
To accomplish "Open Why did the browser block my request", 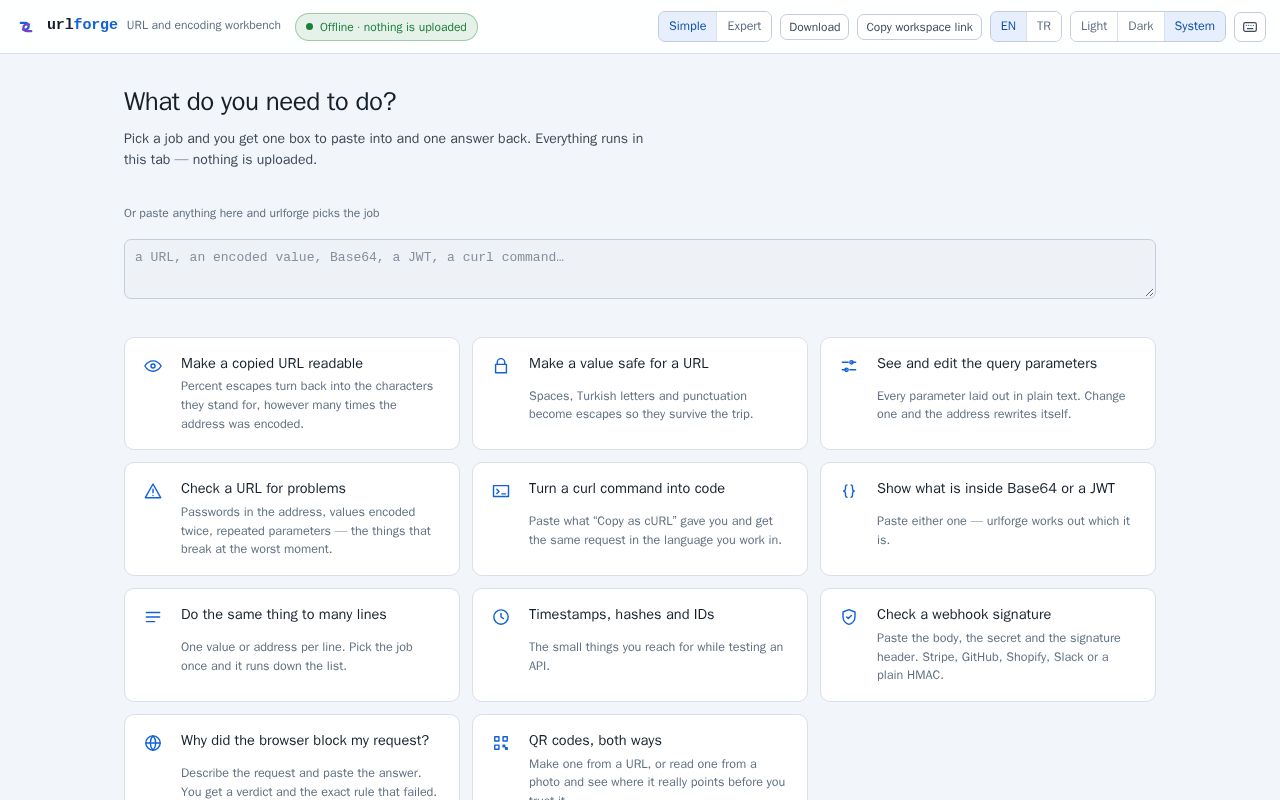I will tap(292, 758).
